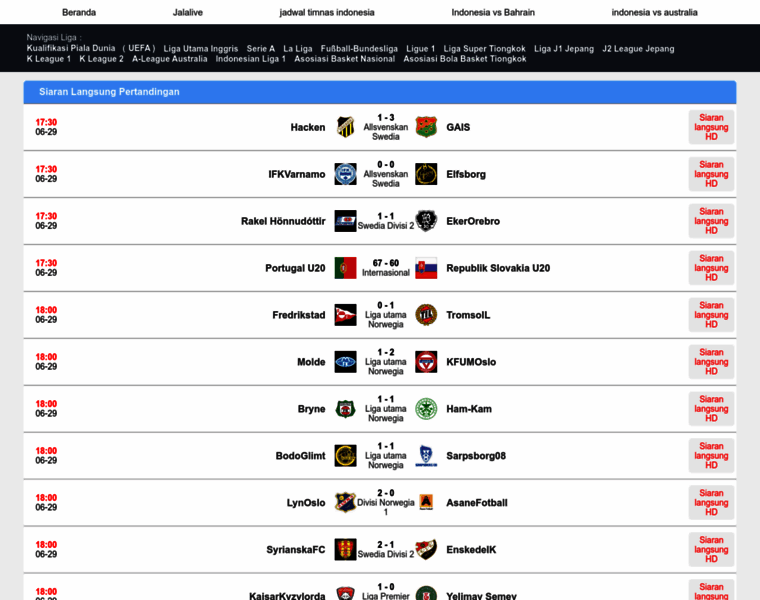
Task: Click the KaisarKyzylorda team name
Action: [x=287, y=596]
